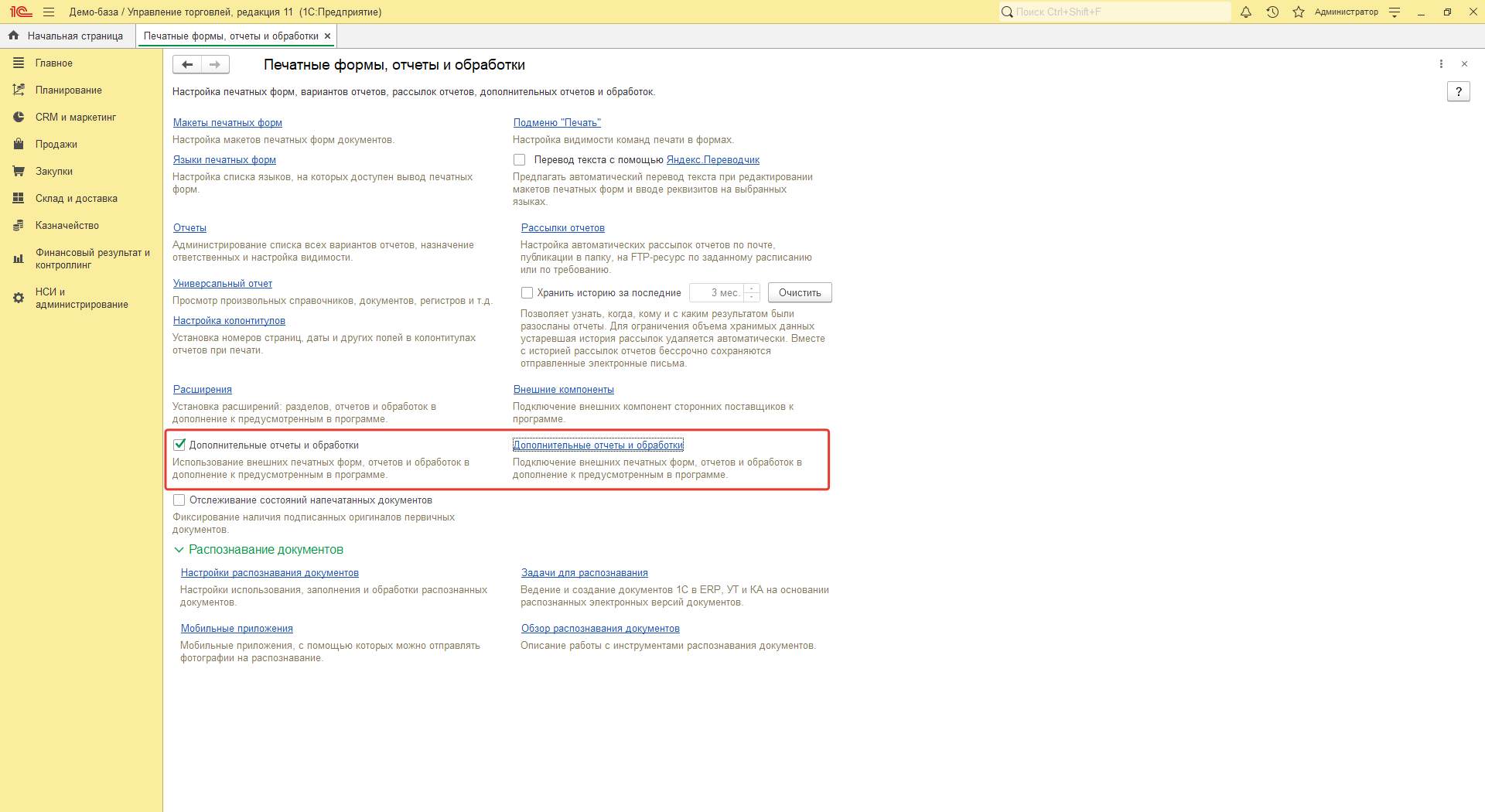Screen dimensions: 1485x812
Task: Open the three-dots more actions menu
Action: click(1441, 64)
